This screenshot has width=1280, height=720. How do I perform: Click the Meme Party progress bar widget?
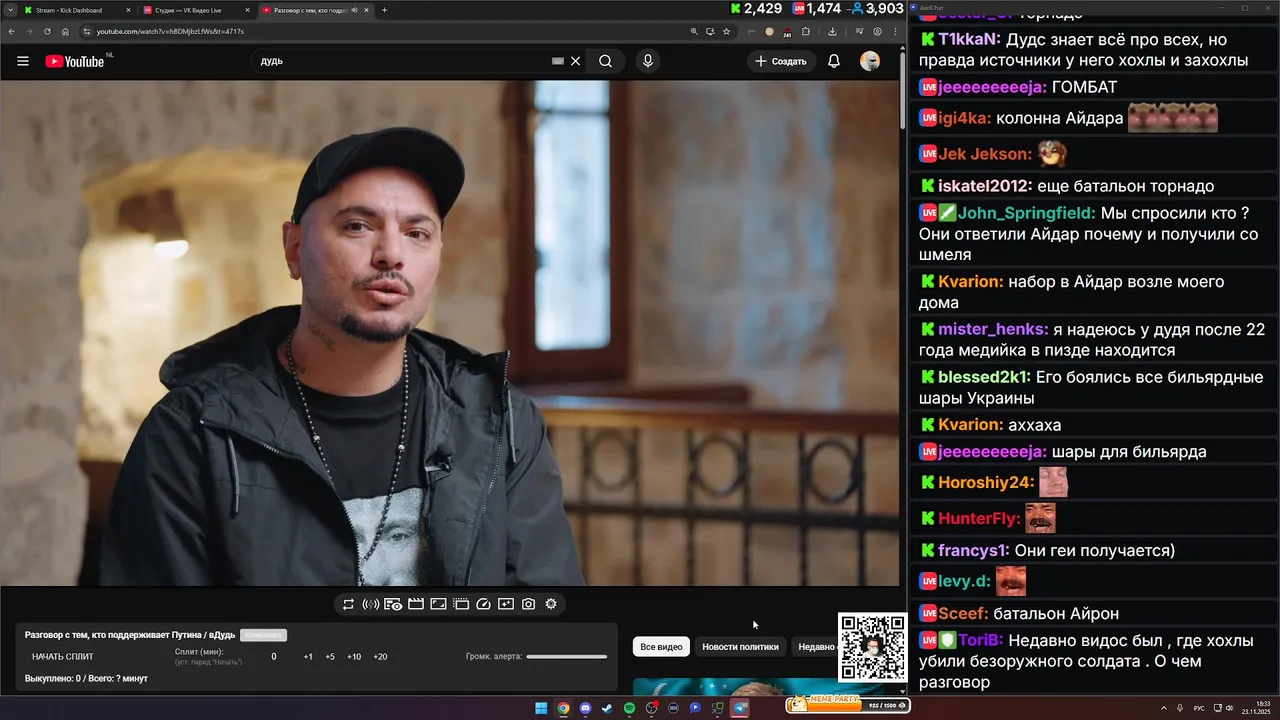tap(848, 706)
